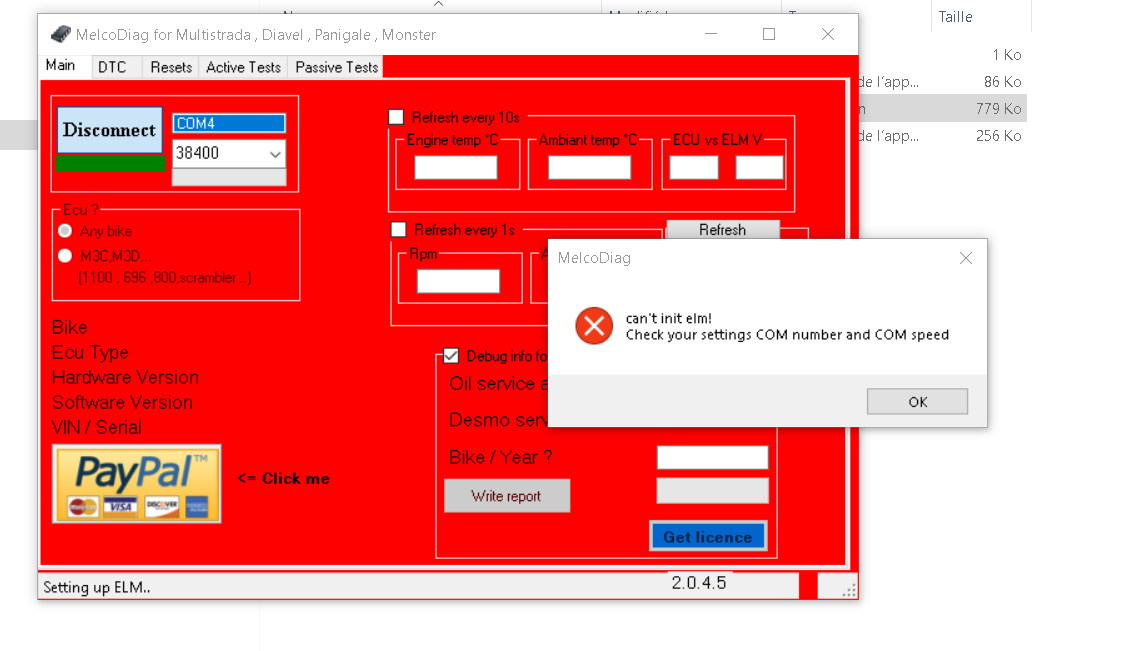Click the grey field below baud rate
Screen dimensions: 1148x651
(x=229, y=177)
